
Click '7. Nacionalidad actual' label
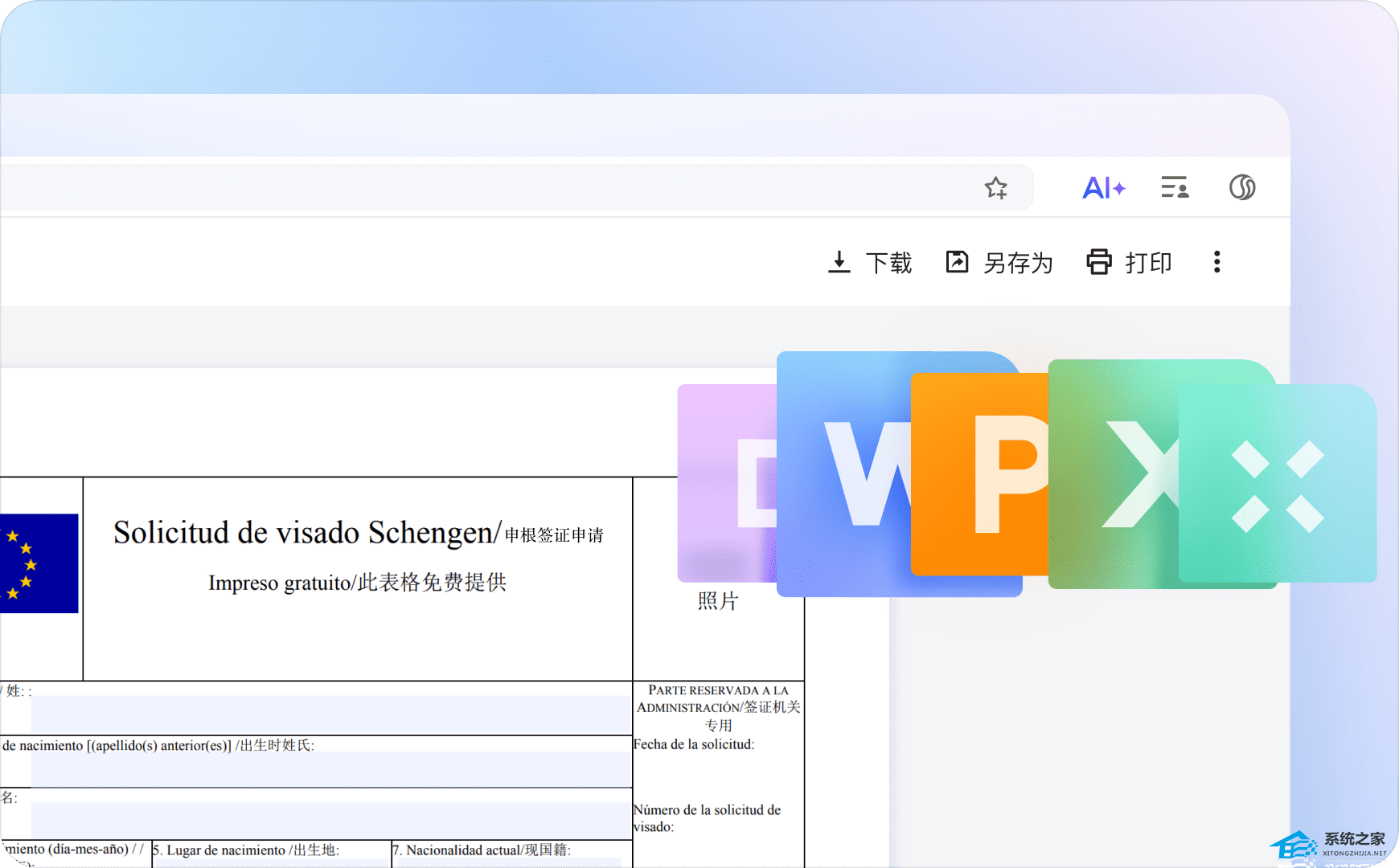tap(455, 850)
